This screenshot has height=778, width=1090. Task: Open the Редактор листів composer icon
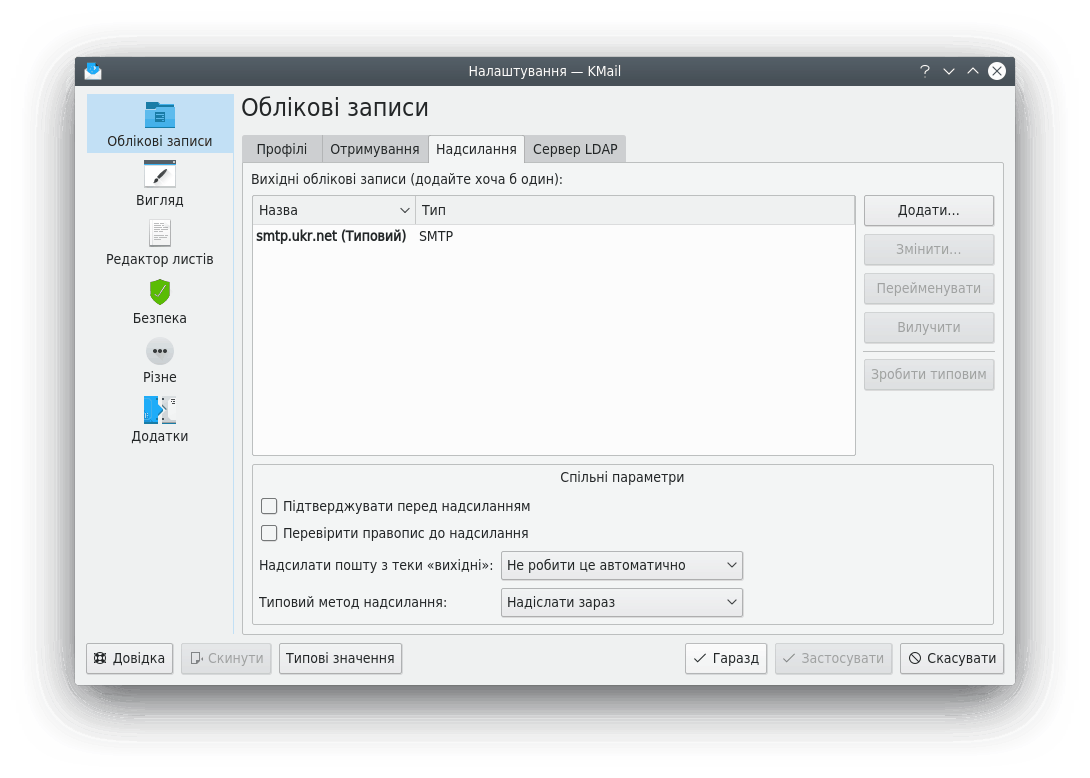(160, 233)
